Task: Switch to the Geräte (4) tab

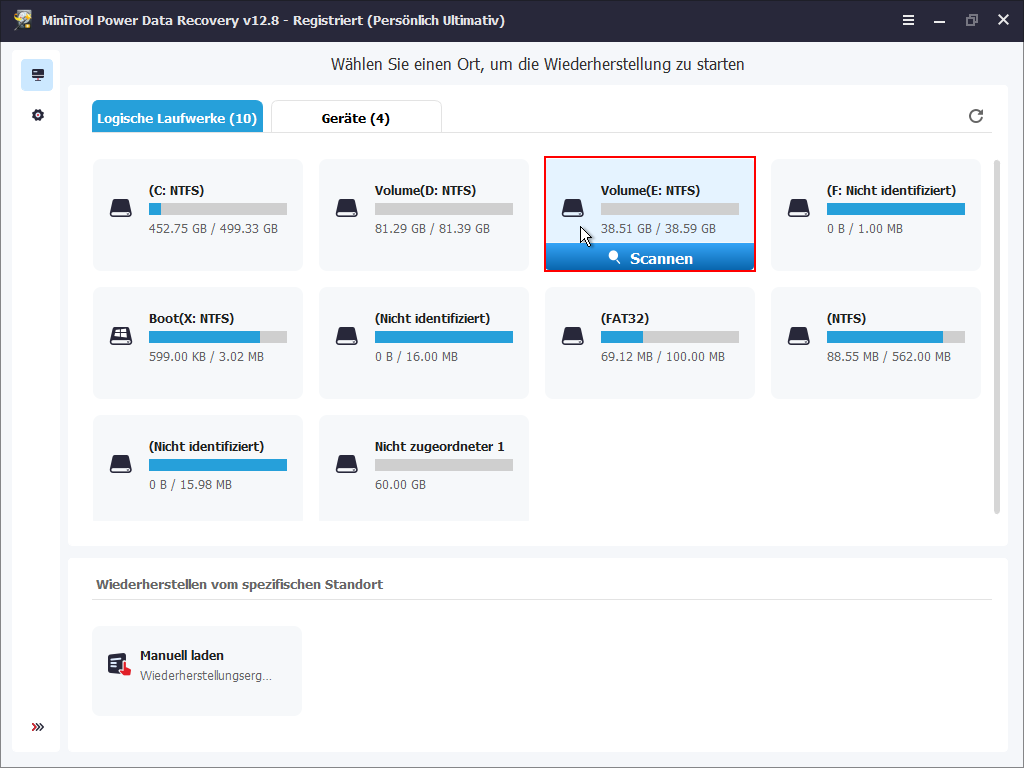Action: (356, 117)
